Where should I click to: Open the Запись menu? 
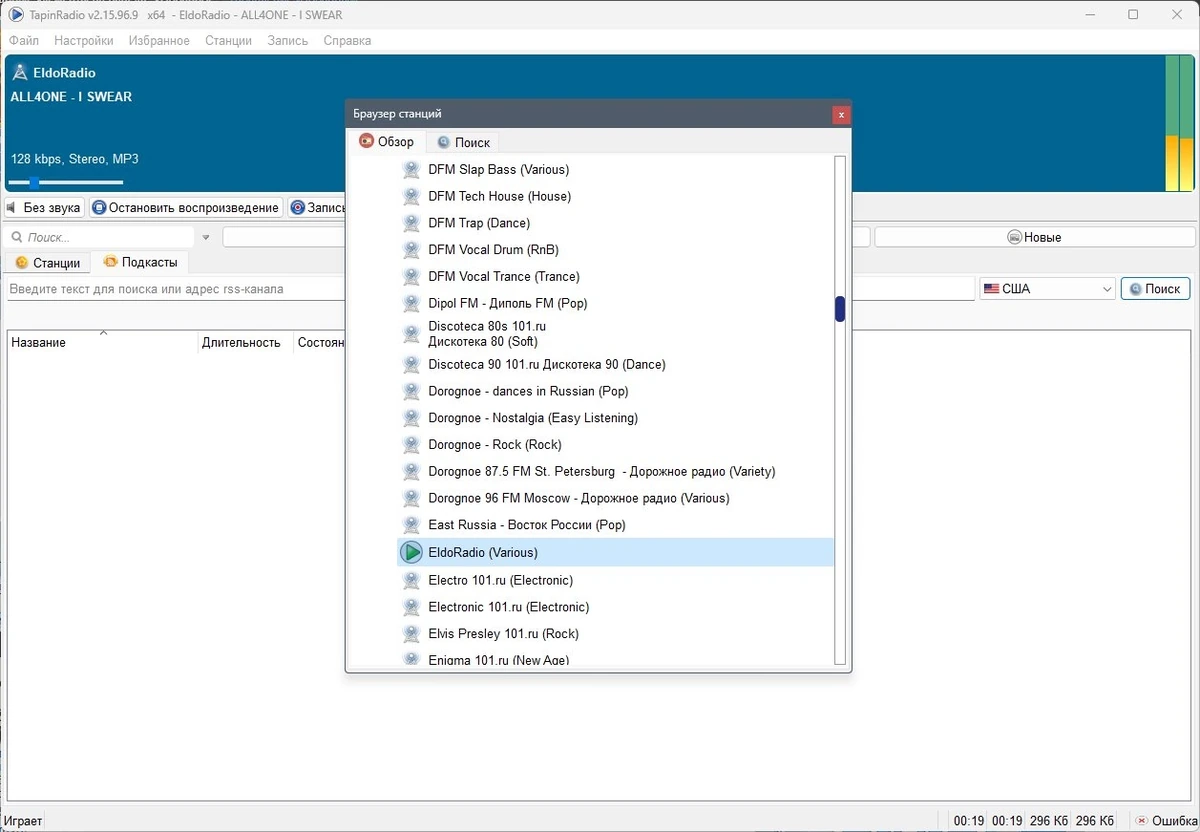288,41
